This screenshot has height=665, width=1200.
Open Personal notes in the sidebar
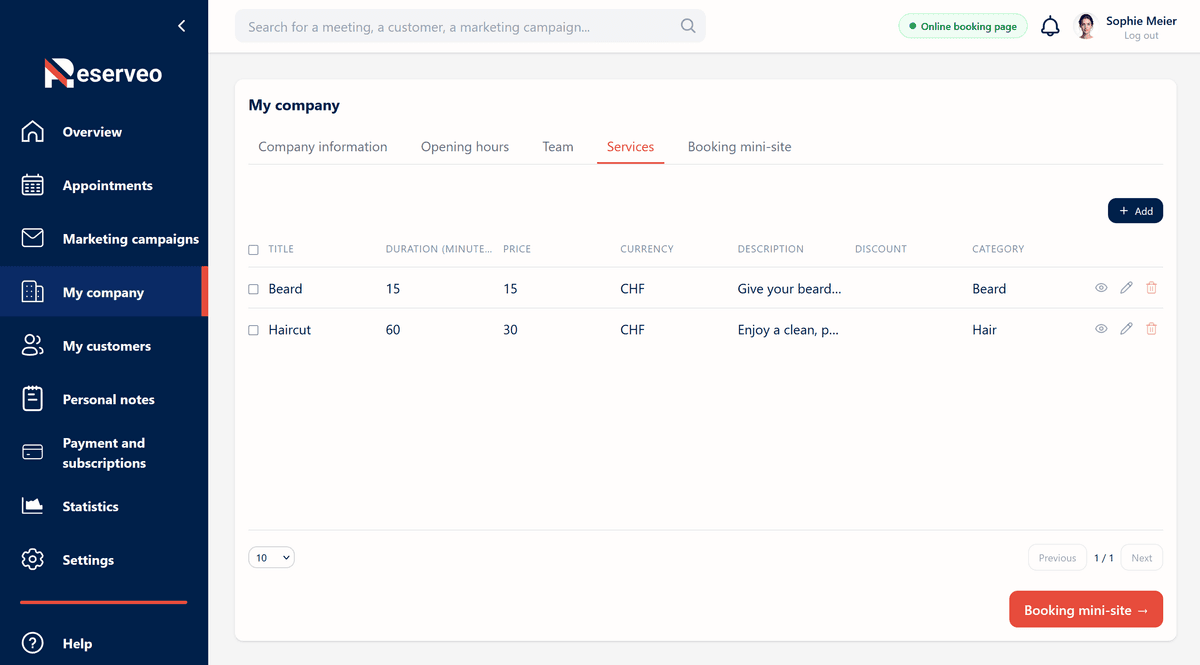coord(108,399)
